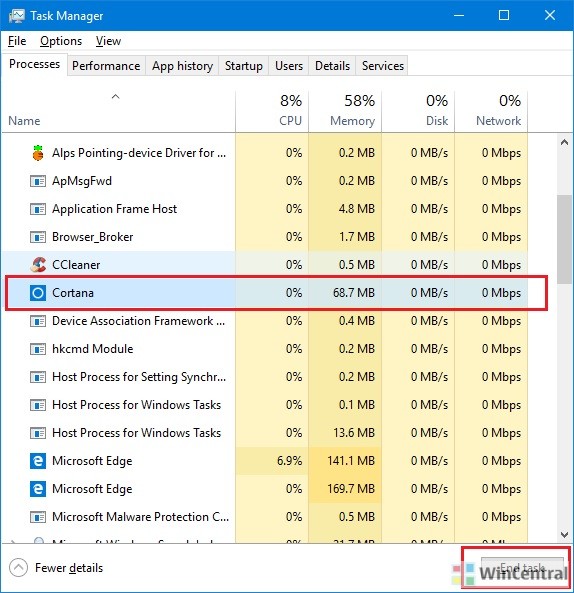Viewport: 574px width, 593px height.
Task: Click the ApMsgFwd process icon
Action: (x=38, y=181)
